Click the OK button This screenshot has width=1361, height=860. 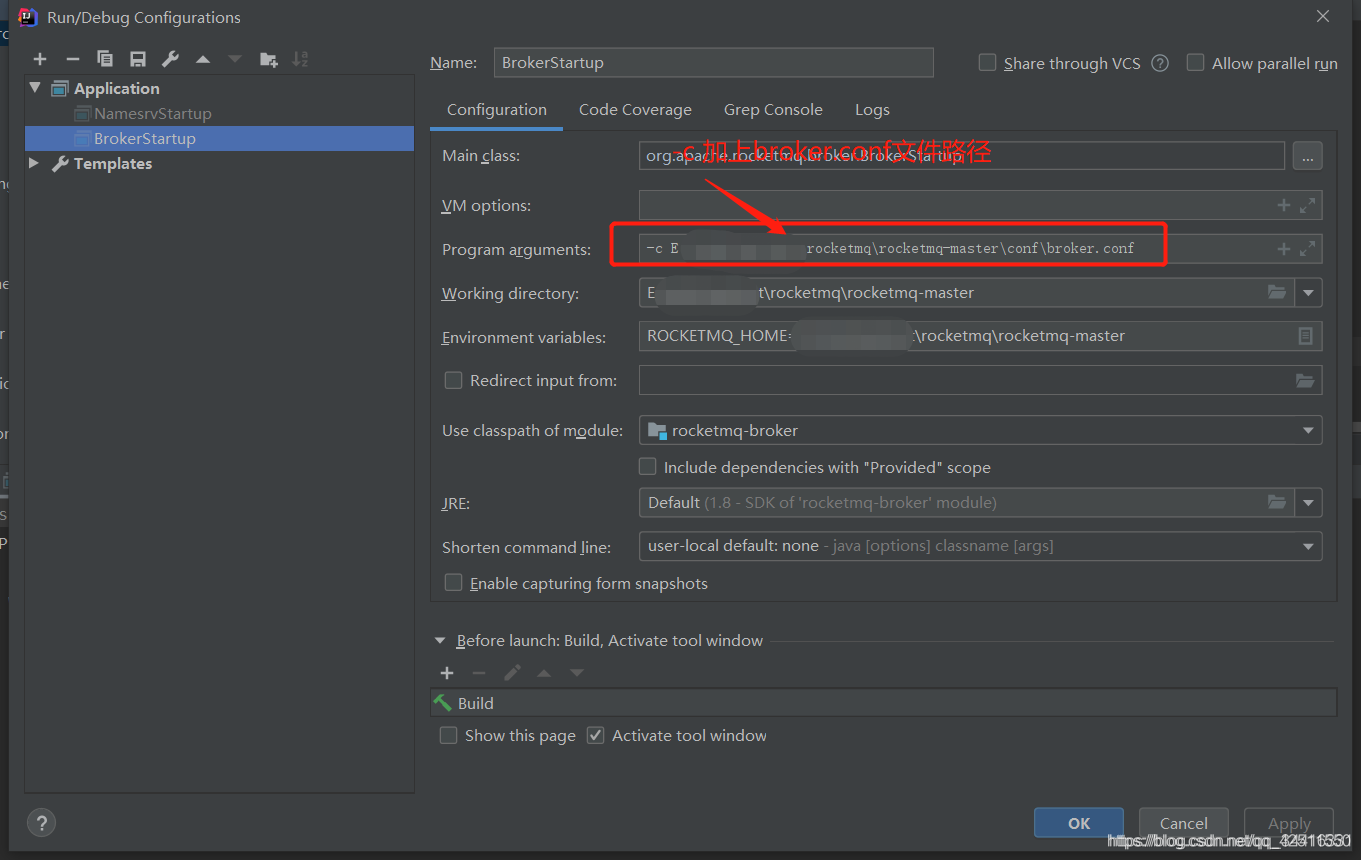click(x=1079, y=823)
